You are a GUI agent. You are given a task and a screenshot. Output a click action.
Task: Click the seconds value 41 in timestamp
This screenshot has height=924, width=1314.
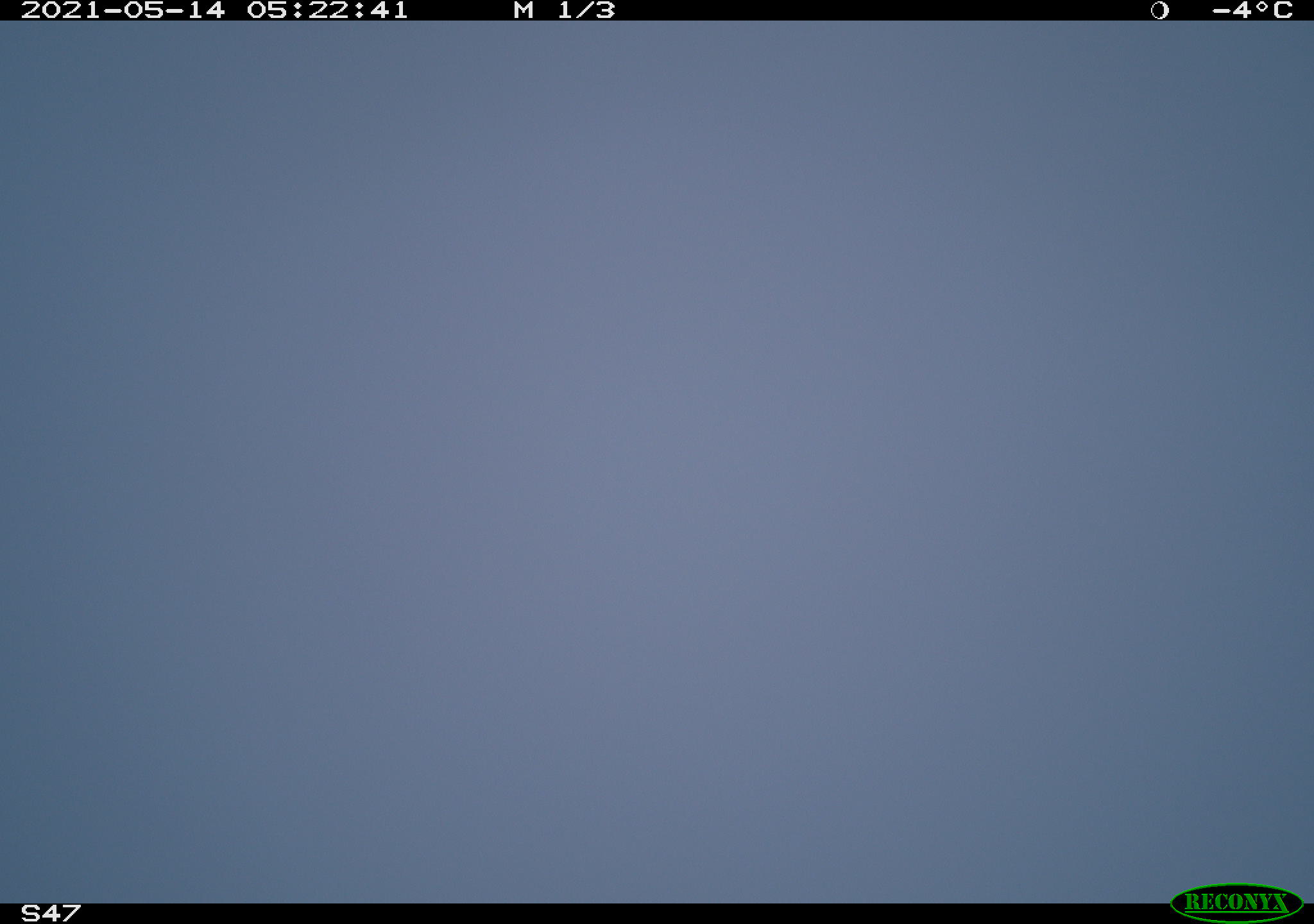[389, 10]
